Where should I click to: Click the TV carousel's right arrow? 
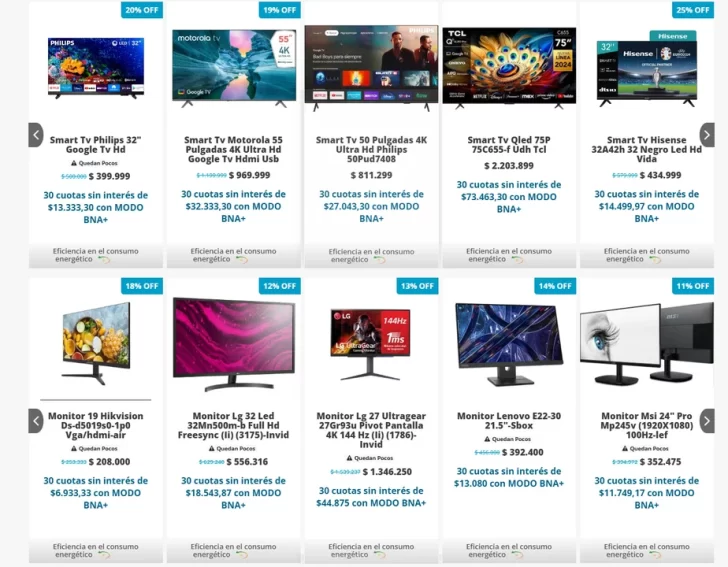tap(707, 135)
